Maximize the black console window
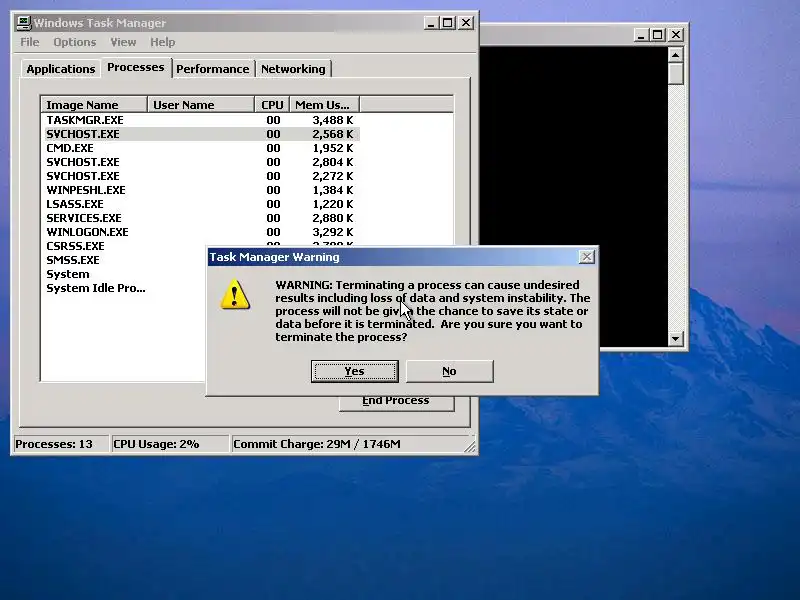The height and width of the screenshot is (600, 800). point(658,35)
